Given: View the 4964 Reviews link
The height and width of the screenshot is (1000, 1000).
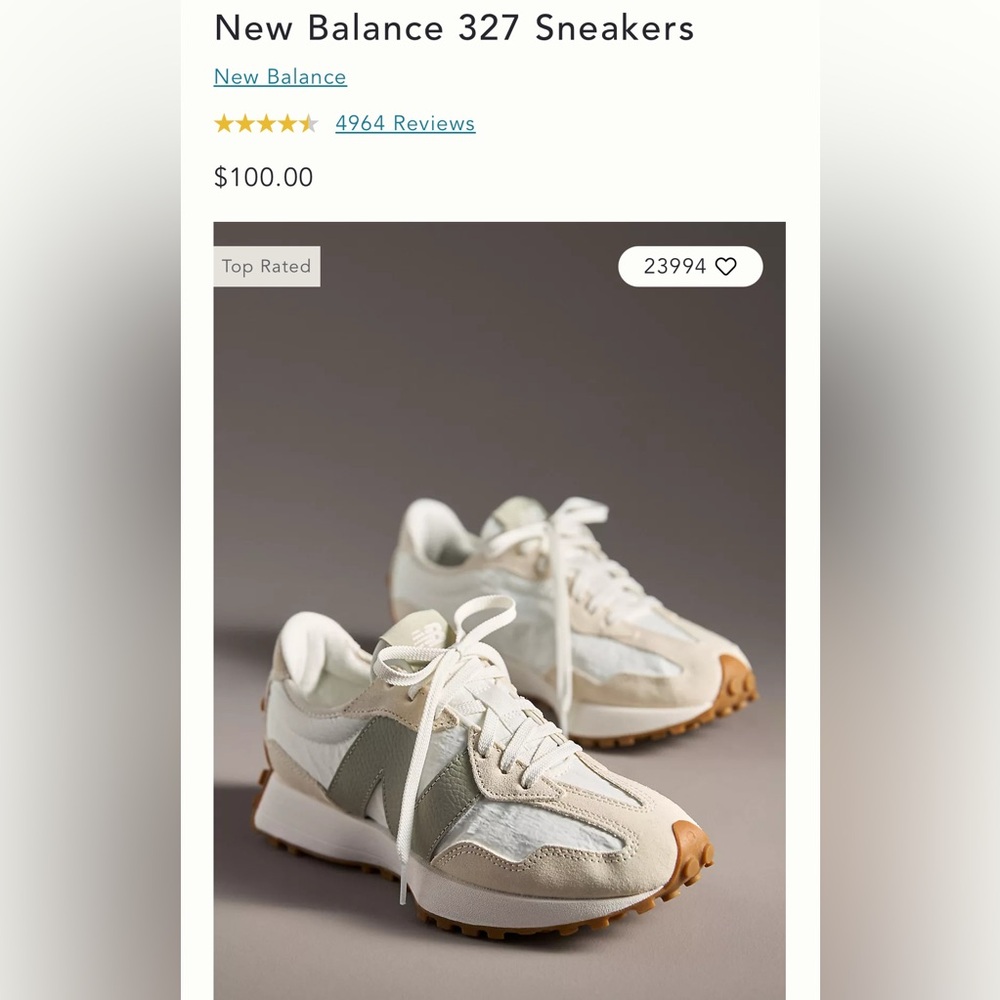Looking at the screenshot, I should 405,123.
